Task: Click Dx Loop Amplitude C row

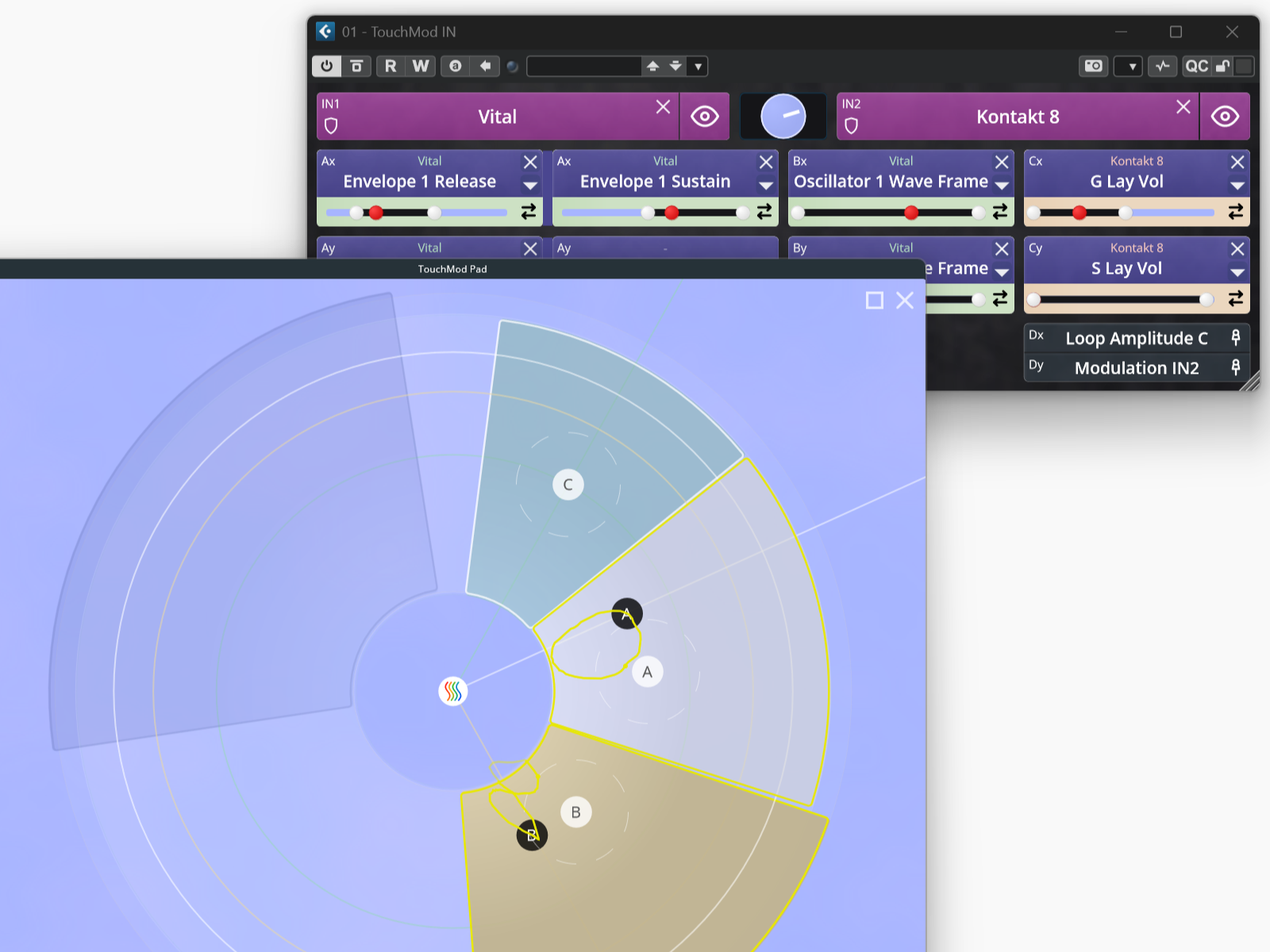Action: pos(1137,338)
